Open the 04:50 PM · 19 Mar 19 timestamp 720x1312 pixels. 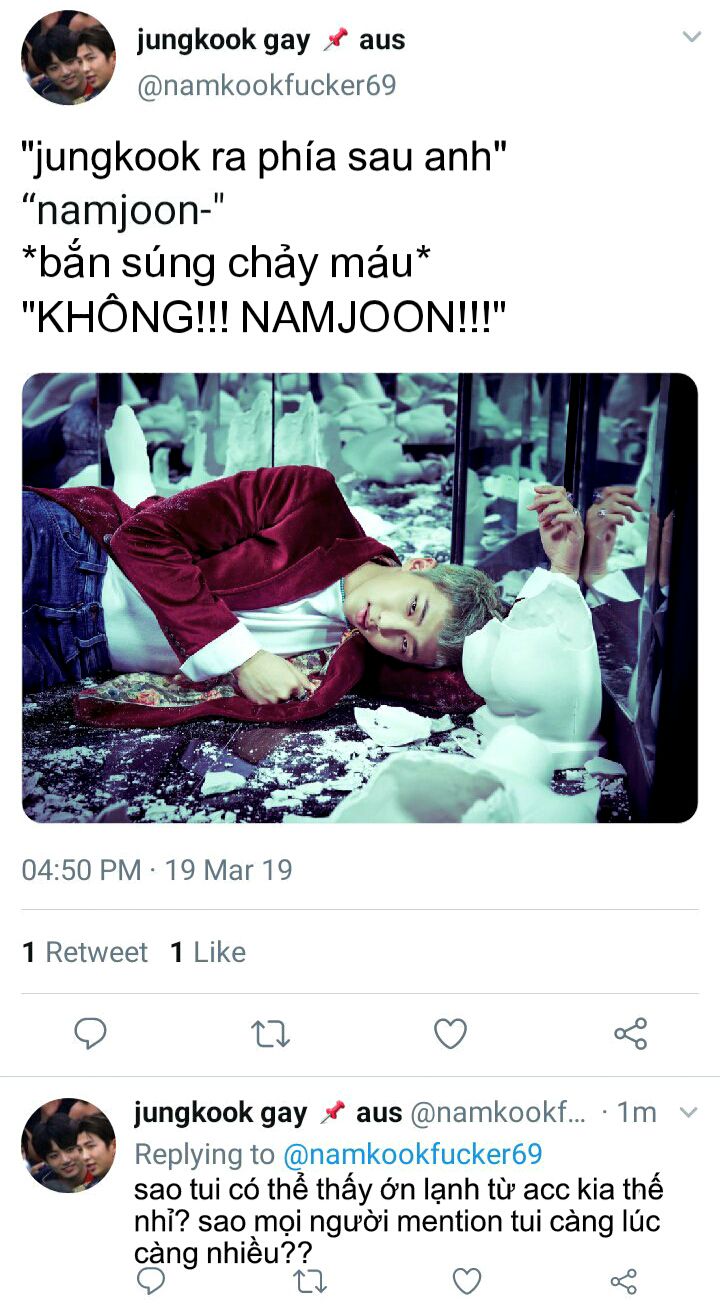(x=157, y=869)
